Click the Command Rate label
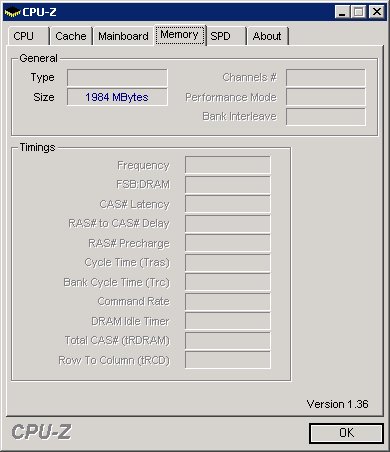Image resolution: width=390 pixels, height=452 pixels. tap(134, 302)
